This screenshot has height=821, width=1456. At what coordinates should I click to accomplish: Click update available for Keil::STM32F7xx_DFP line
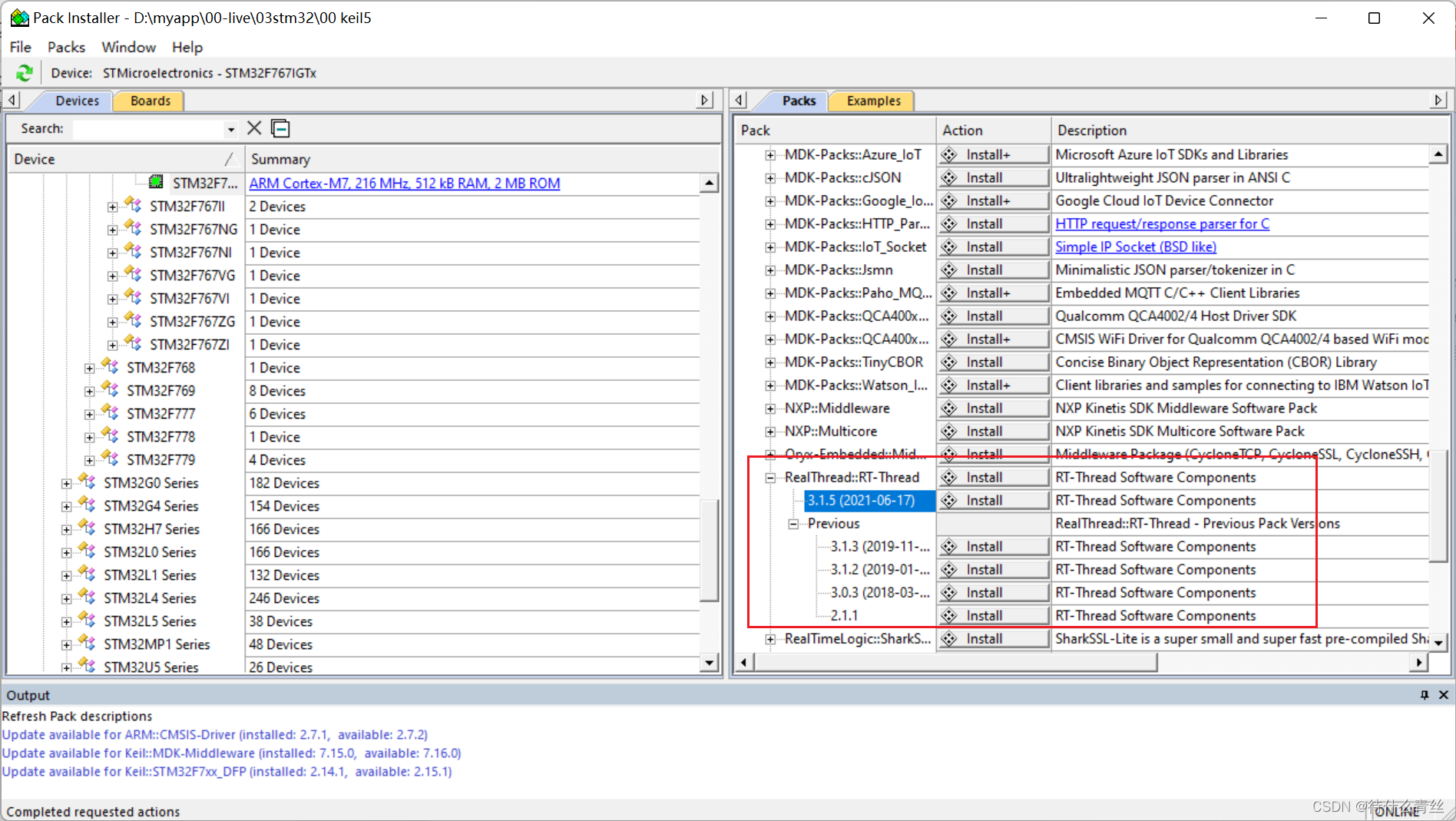click(x=227, y=771)
